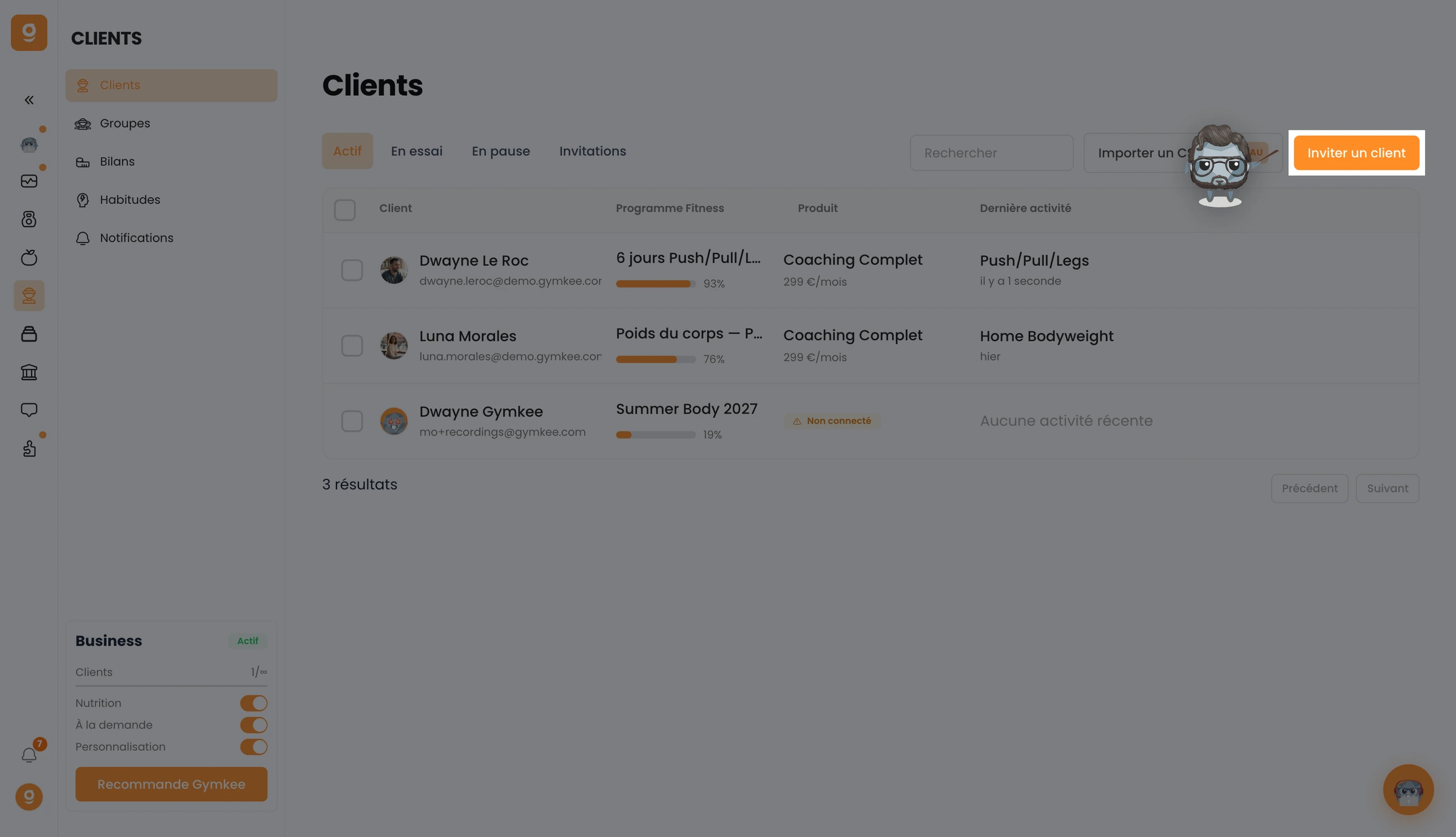The image size is (1456, 837).
Task: Click the Business plan Actif badge
Action: coord(248,641)
